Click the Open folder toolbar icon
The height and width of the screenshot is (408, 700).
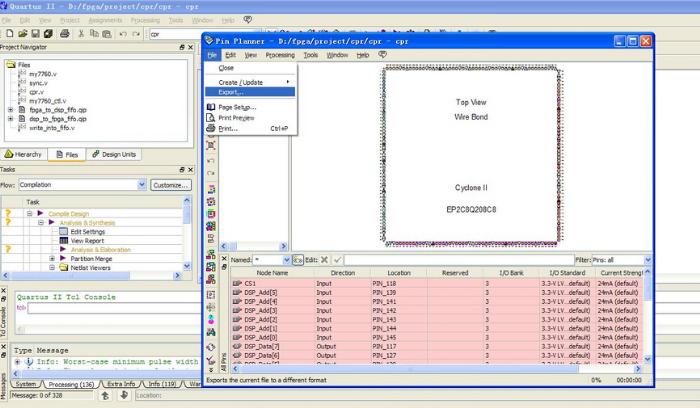pyautogui.click(x=24, y=34)
